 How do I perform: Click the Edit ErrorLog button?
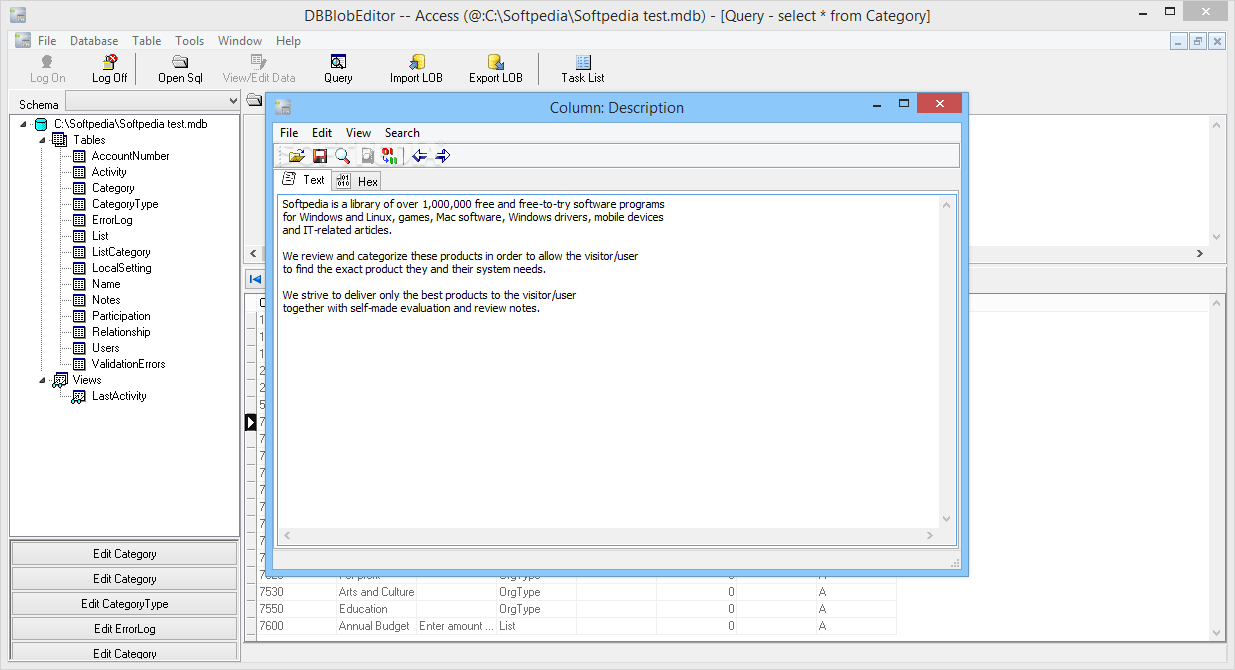point(124,629)
